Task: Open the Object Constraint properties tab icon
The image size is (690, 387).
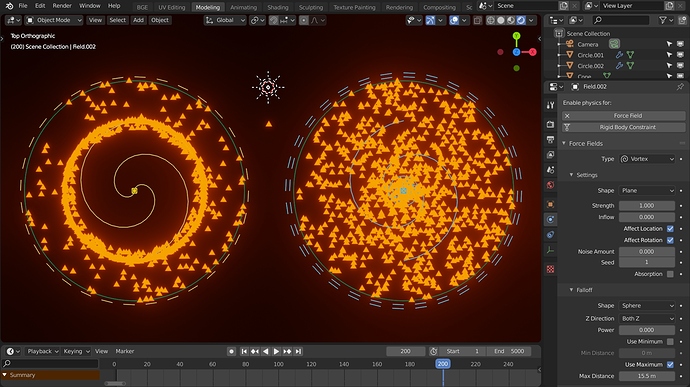Action: (x=550, y=235)
